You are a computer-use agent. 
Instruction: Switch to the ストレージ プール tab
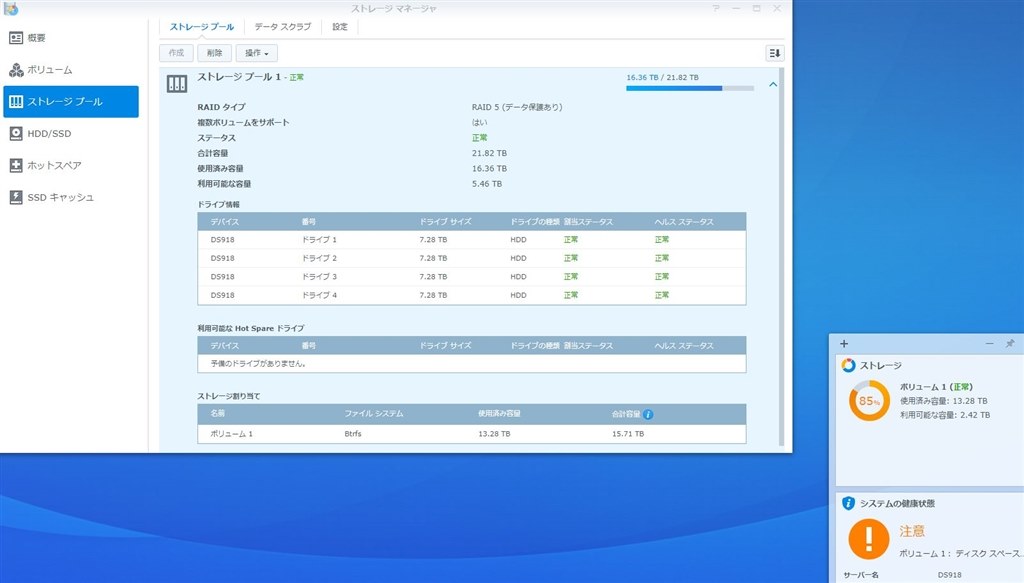pos(202,27)
